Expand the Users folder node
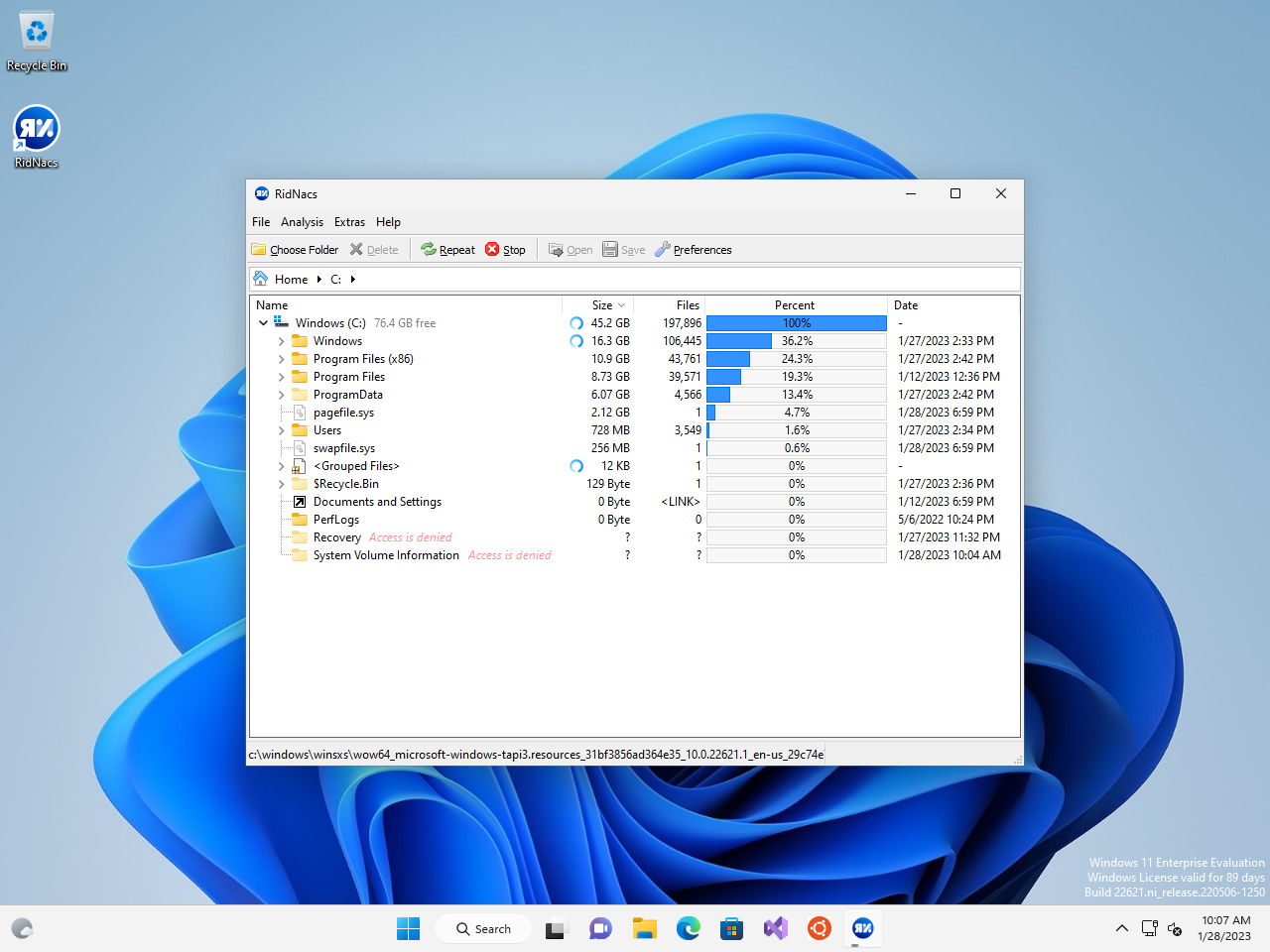Screen dimensions: 1270x952 281,430
